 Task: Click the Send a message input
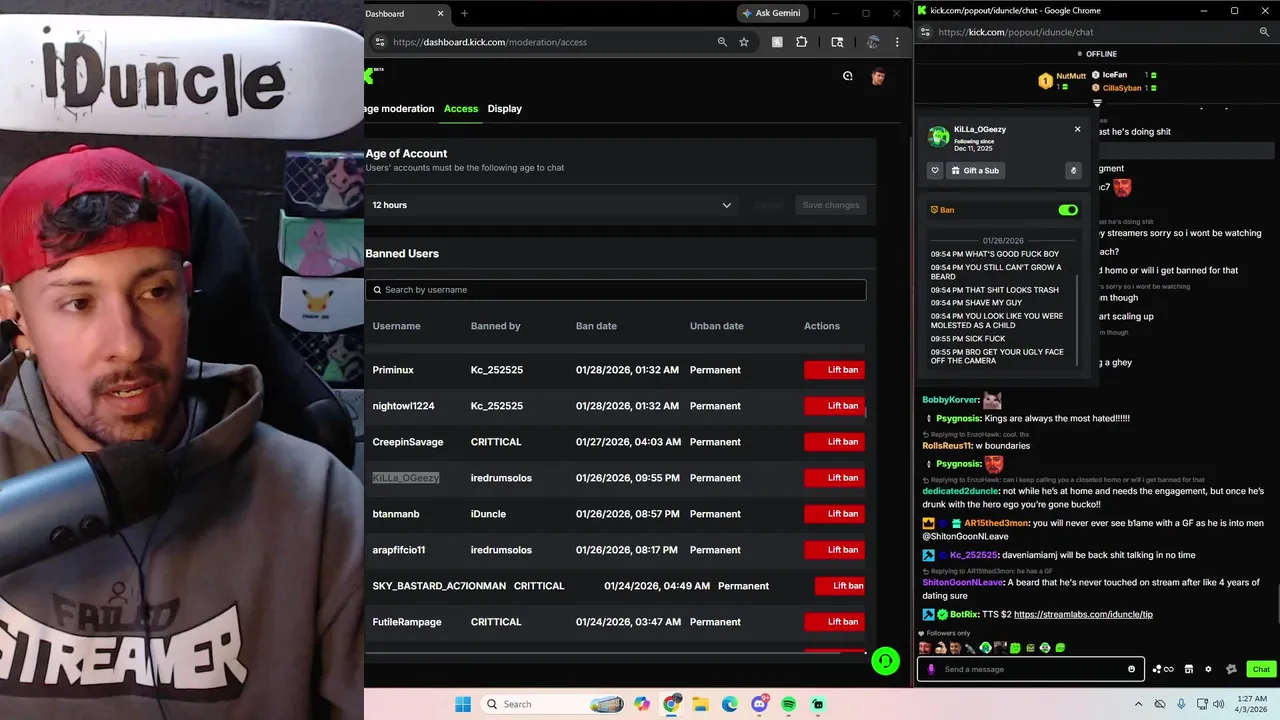(1030, 669)
